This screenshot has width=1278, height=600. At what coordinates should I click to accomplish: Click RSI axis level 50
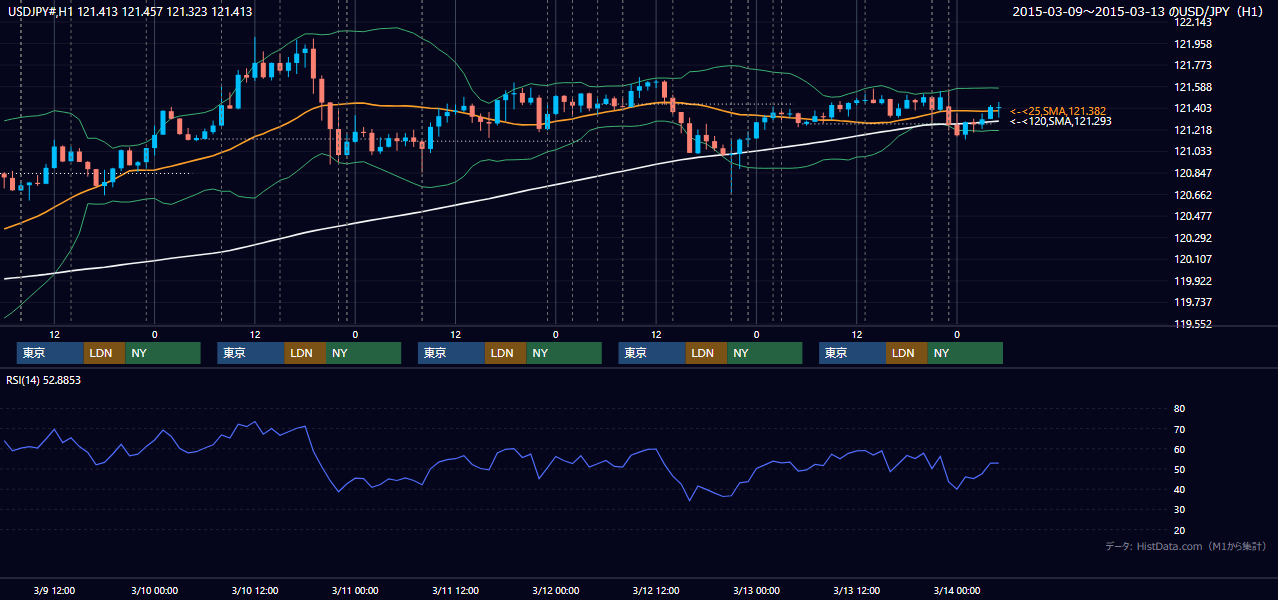(1179, 469)
